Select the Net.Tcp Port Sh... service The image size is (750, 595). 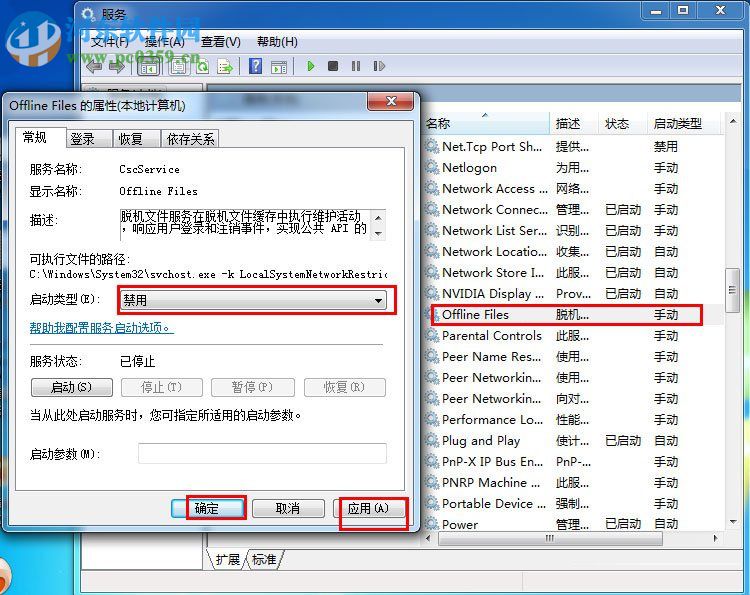point(573,146)
